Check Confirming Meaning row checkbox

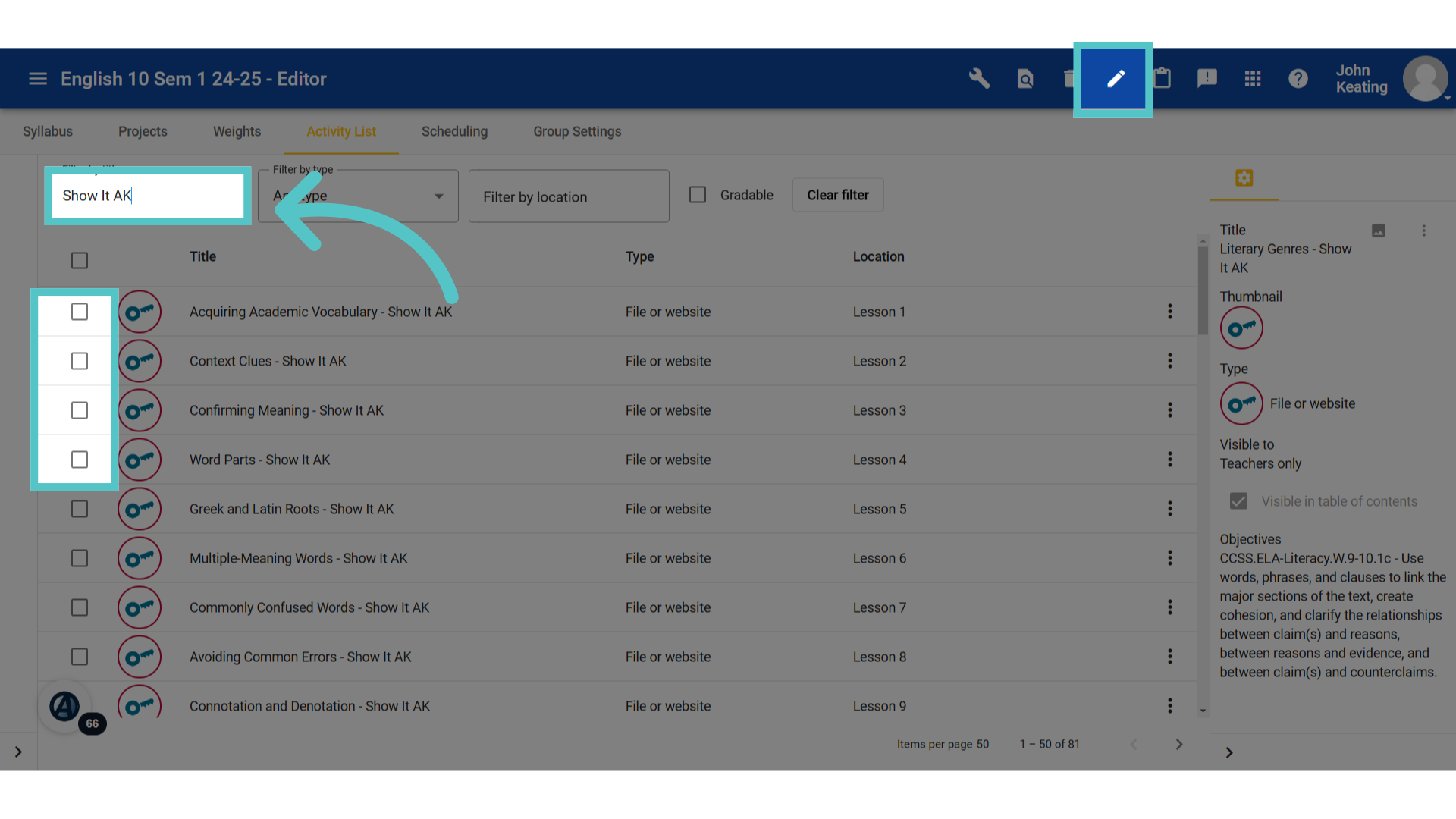80,410
